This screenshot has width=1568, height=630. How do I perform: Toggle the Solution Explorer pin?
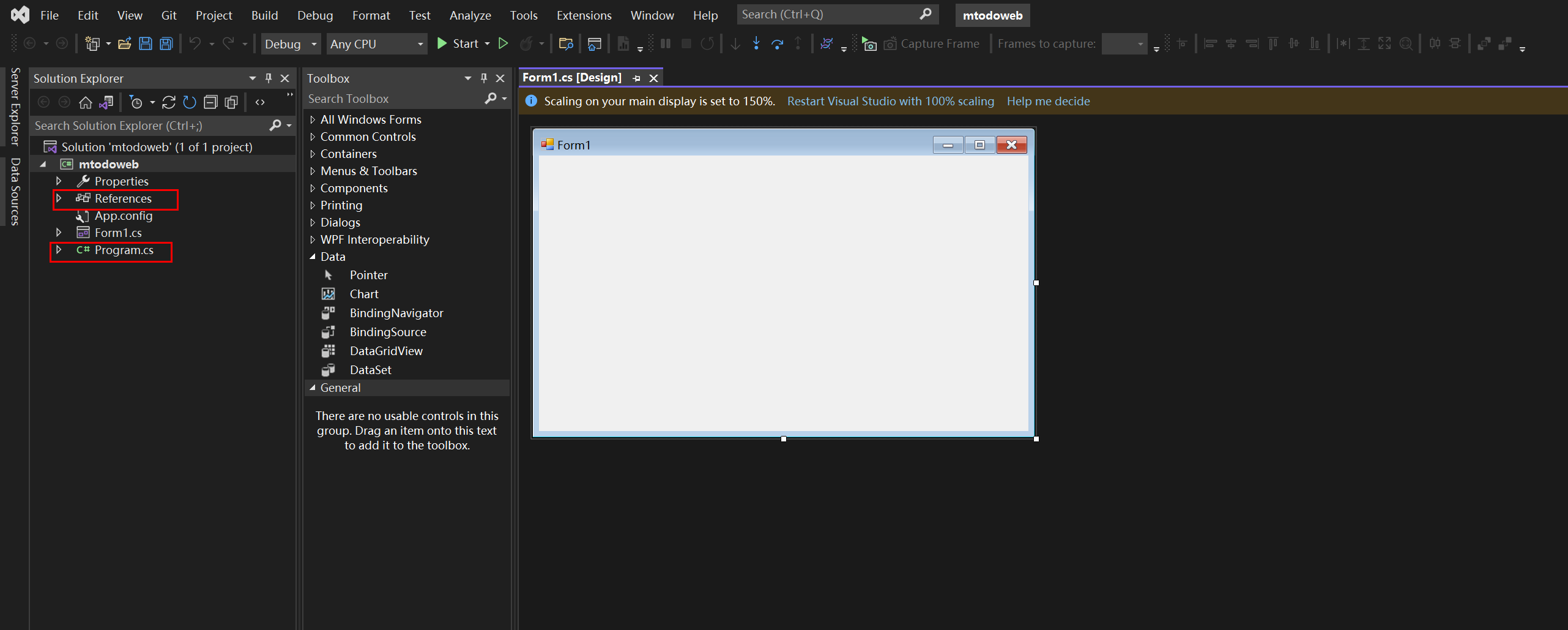[x=268, y=78]
